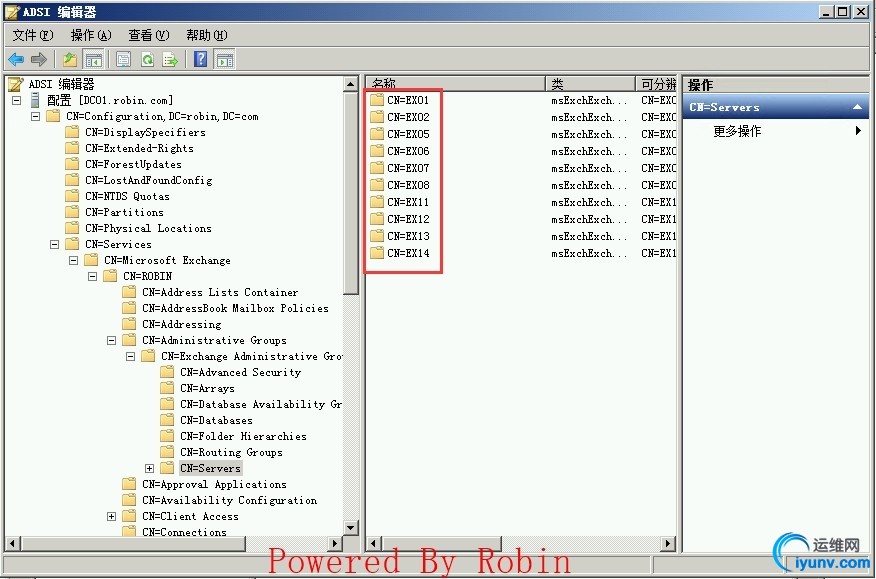Image resolution: width=876 pixels, height=579 pixels.
Task: Click the DC01.robin.com server icon
Action: tap(35, 100)
